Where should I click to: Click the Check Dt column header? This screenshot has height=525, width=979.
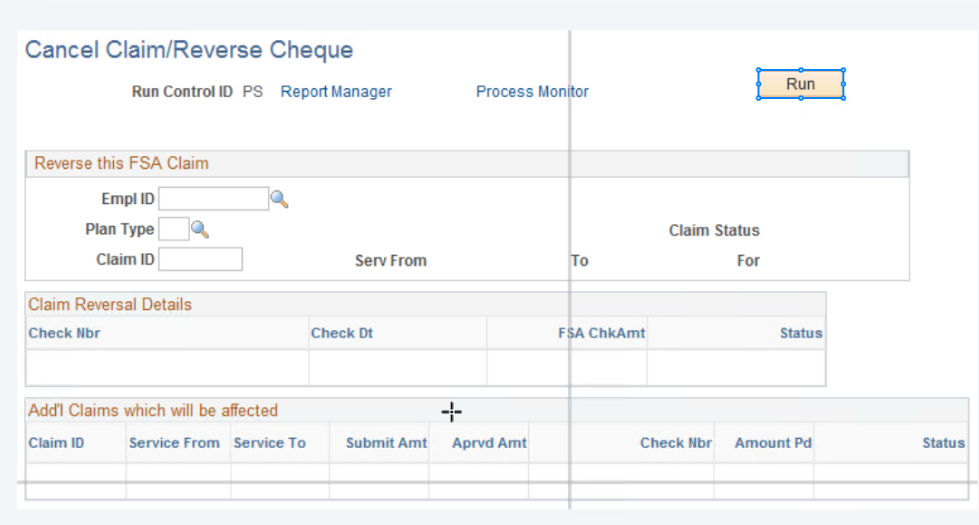pos(342,333)
